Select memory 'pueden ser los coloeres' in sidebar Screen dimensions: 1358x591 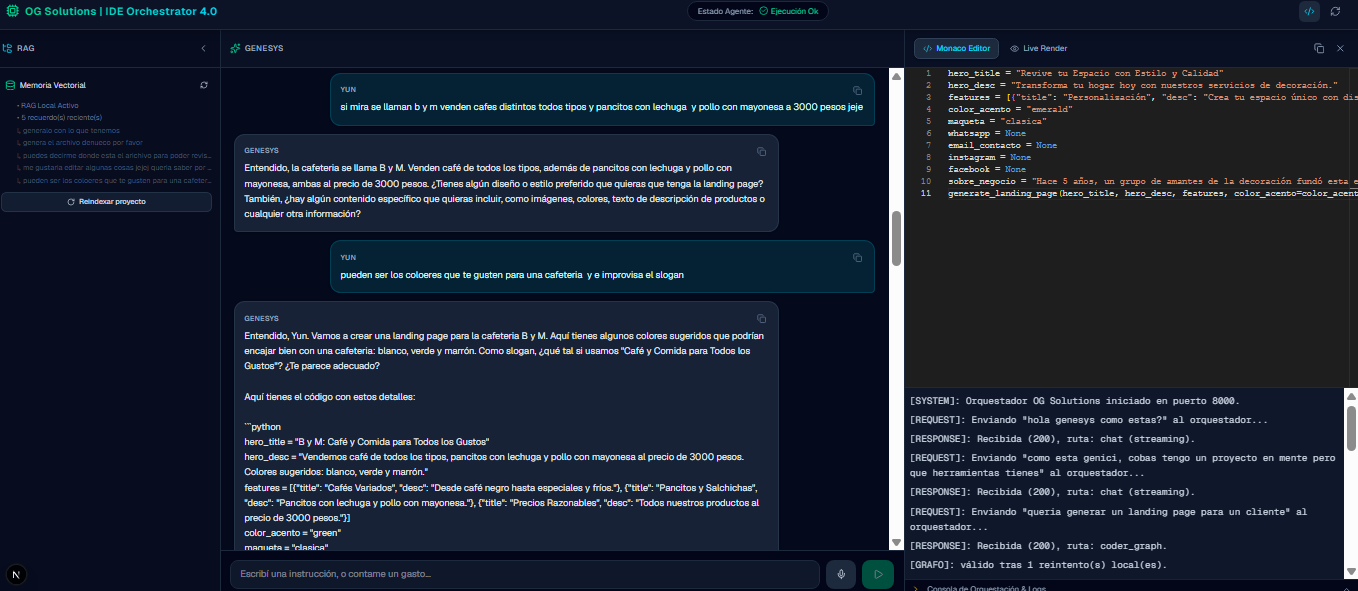tap(114, 180)
